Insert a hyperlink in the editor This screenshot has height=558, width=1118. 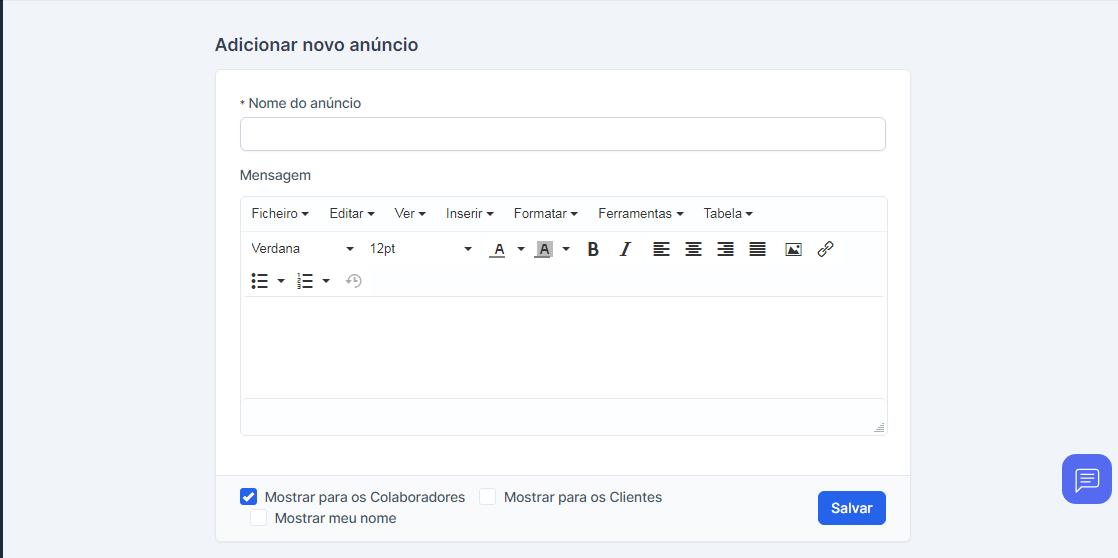825,249
